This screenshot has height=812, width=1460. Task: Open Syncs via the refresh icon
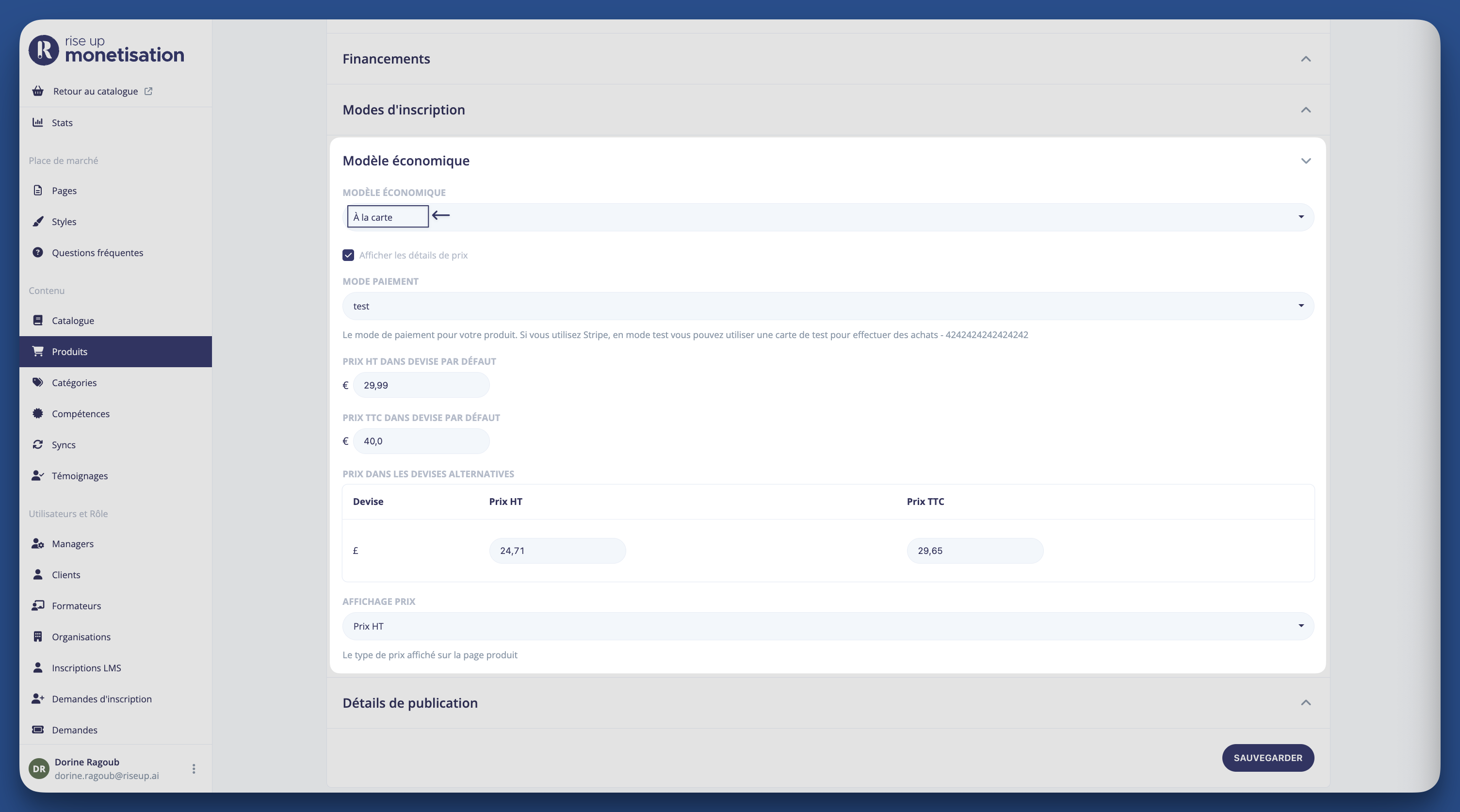pos(37,444)
